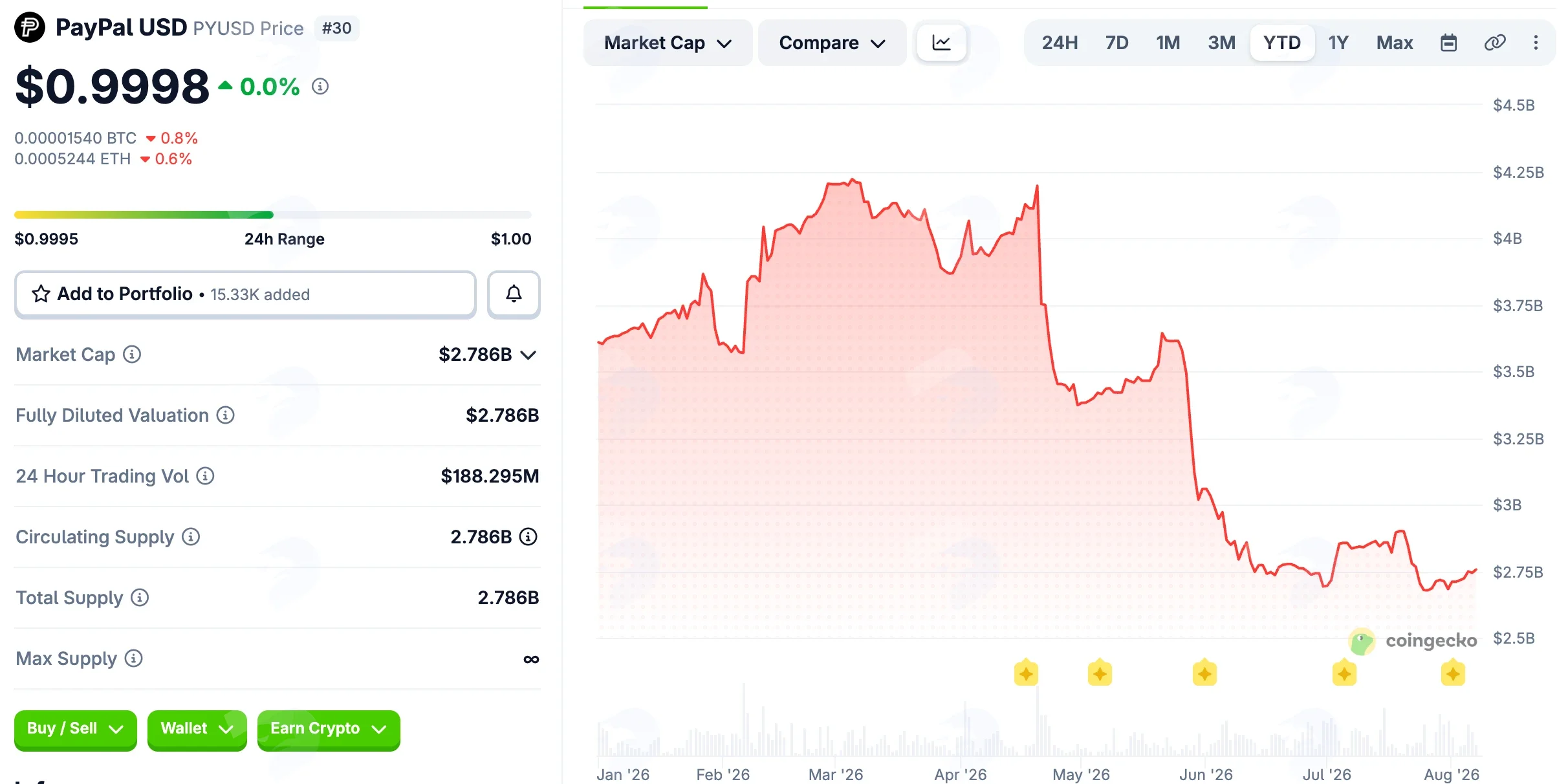
Task: Switch chart to 7D range
Action: pyautogui.click(x=1116, y=43)
